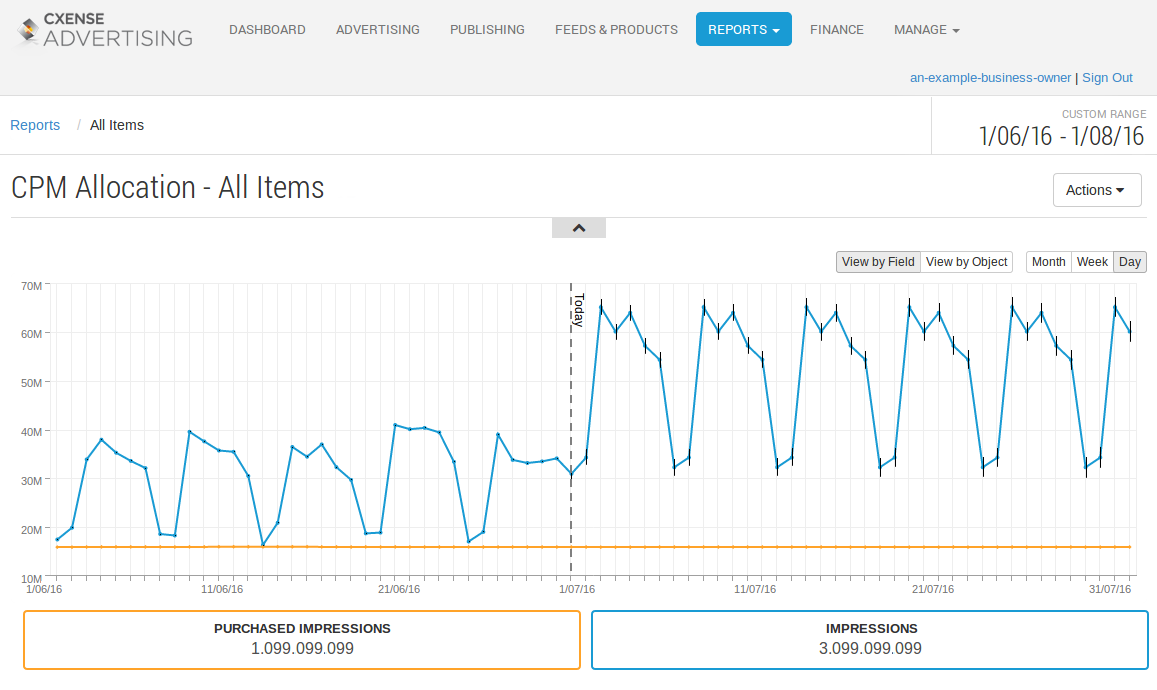Click the Sign Out link

1107,77
